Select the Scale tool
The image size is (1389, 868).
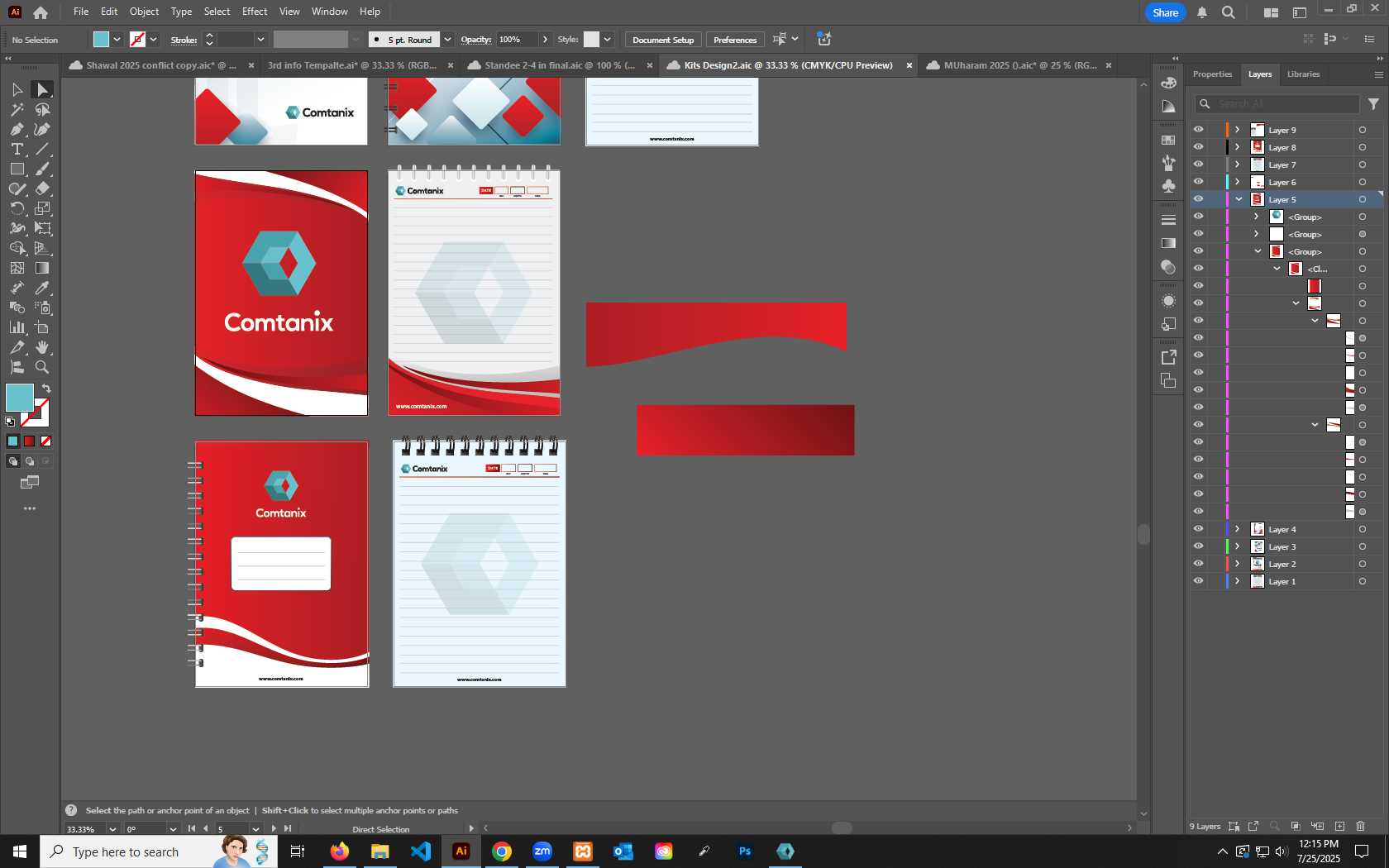point(42,208)
